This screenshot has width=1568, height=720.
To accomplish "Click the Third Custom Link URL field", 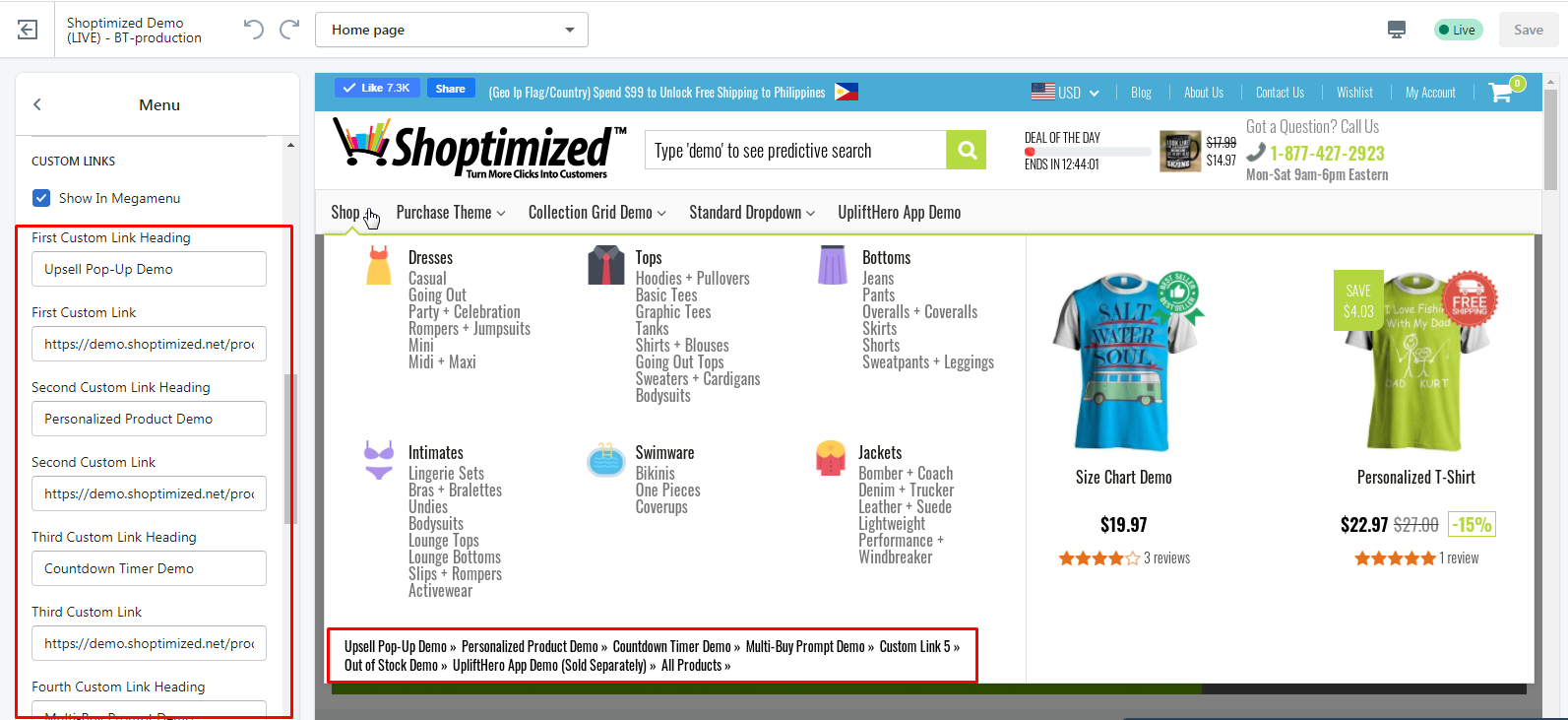I will coord(149,643).
